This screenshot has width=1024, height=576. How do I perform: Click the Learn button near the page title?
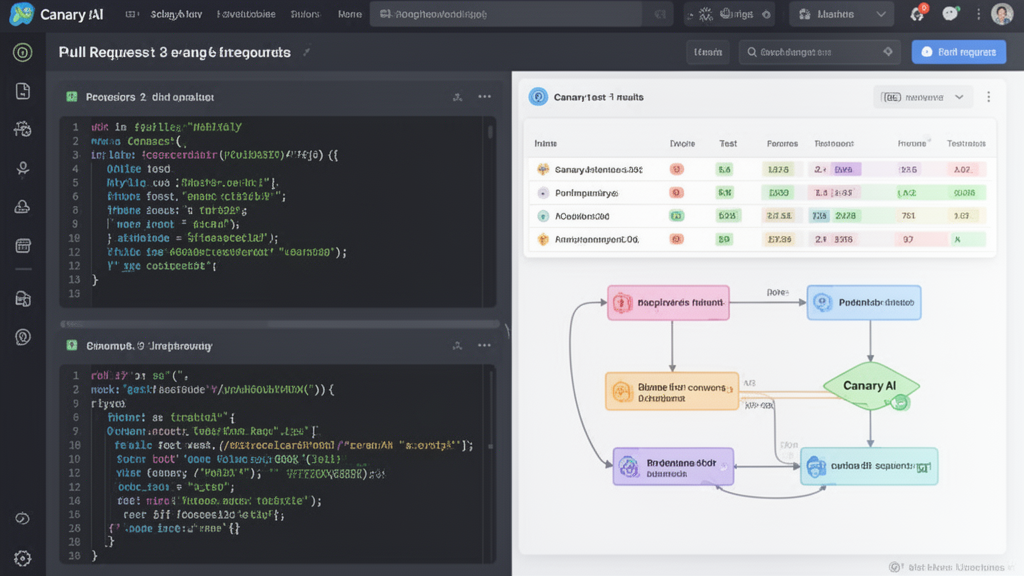coord(710,51)
